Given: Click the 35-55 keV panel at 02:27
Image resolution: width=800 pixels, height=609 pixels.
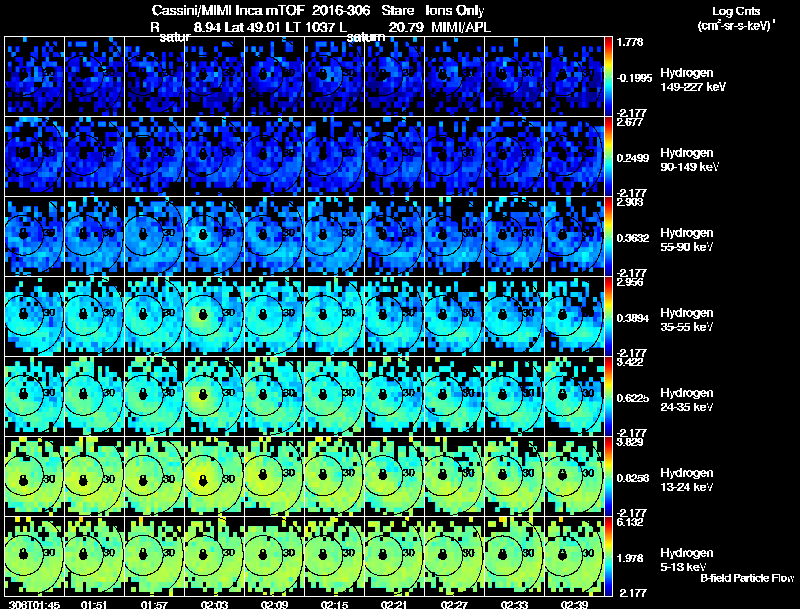Looking at the screenshot, I should [455, 317].
